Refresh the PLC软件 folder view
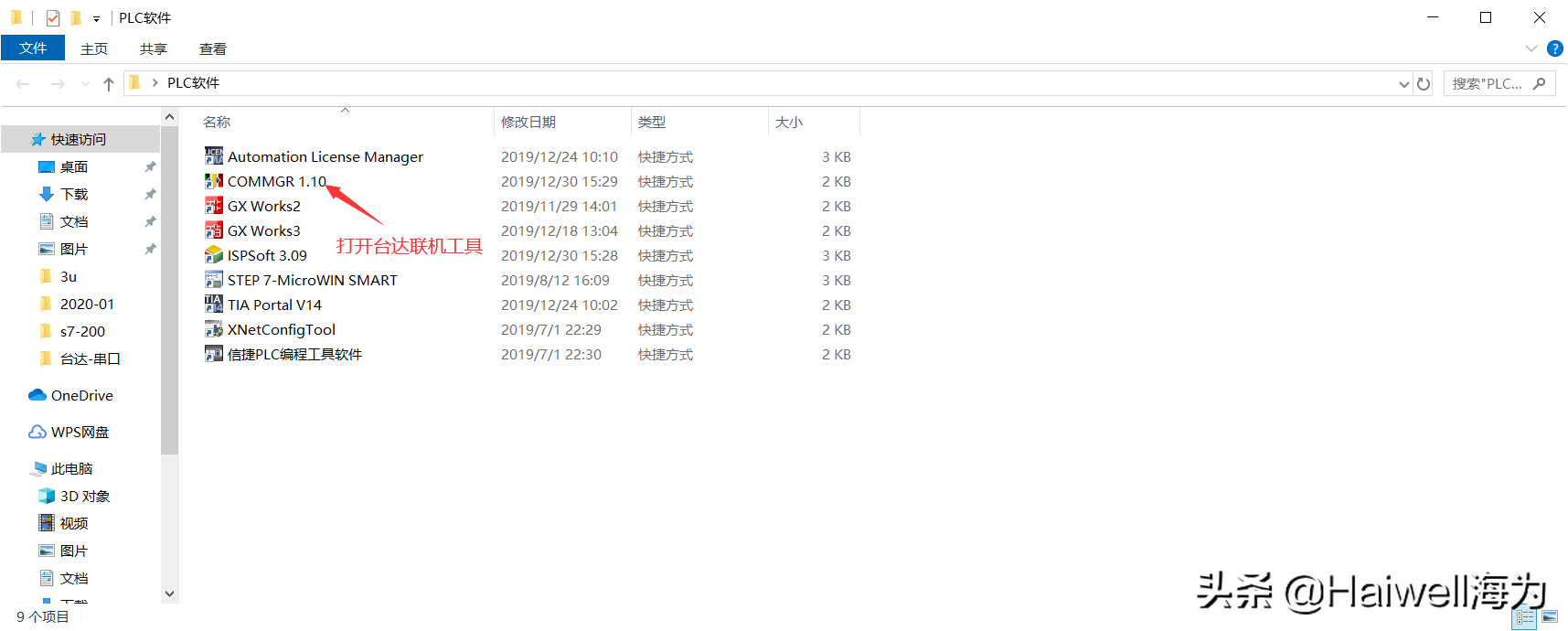The width and height of the screenshot is (1568, 631). coord(1424,83)
